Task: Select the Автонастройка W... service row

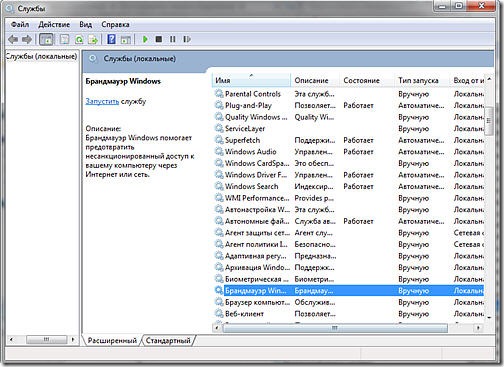Action: click(x=349, y=210)
